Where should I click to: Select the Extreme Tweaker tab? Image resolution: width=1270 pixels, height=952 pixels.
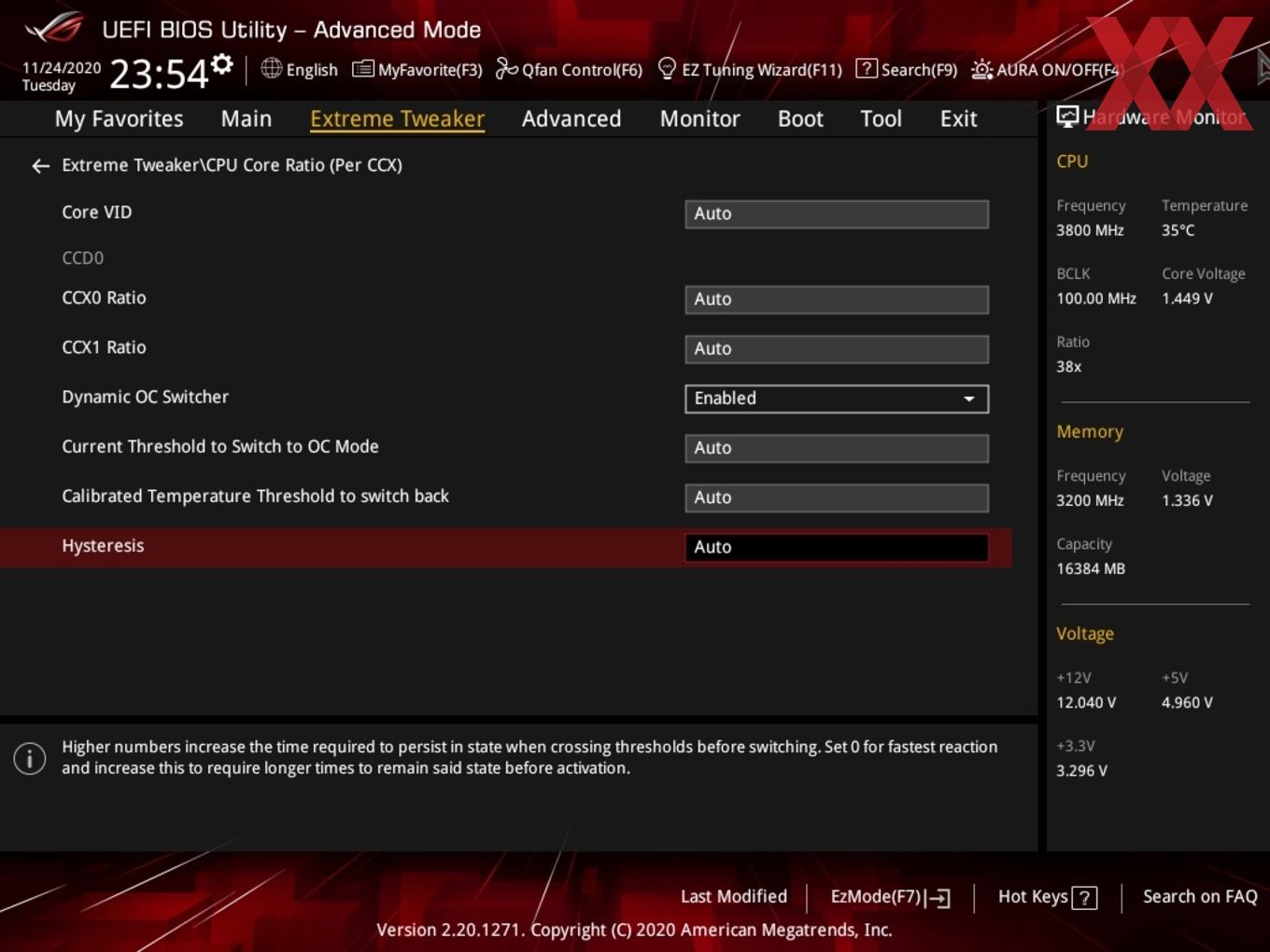(x=397, y=119)
